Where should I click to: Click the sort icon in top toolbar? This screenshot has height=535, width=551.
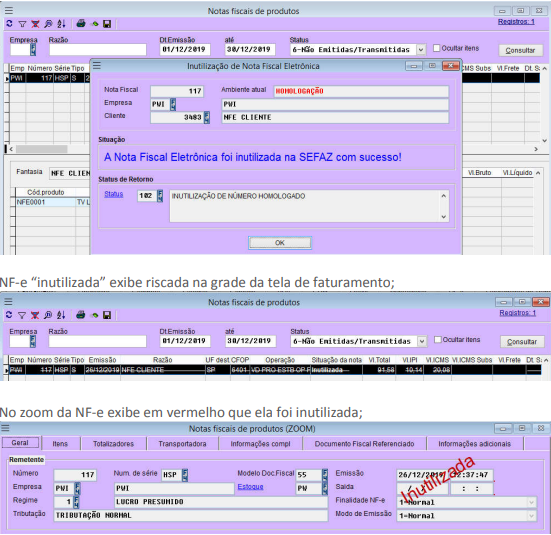tap(61, 24)
